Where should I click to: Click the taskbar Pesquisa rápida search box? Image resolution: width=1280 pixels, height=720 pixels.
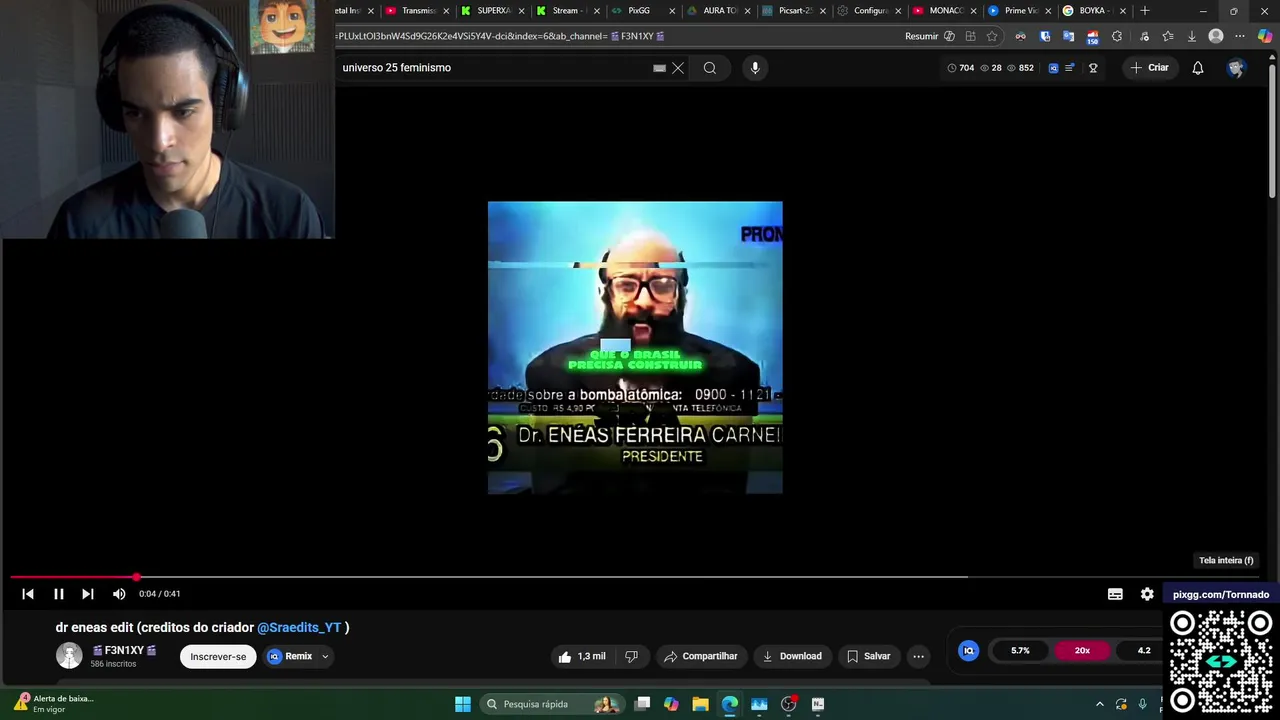pyautogui.click(x=551, y=704)
